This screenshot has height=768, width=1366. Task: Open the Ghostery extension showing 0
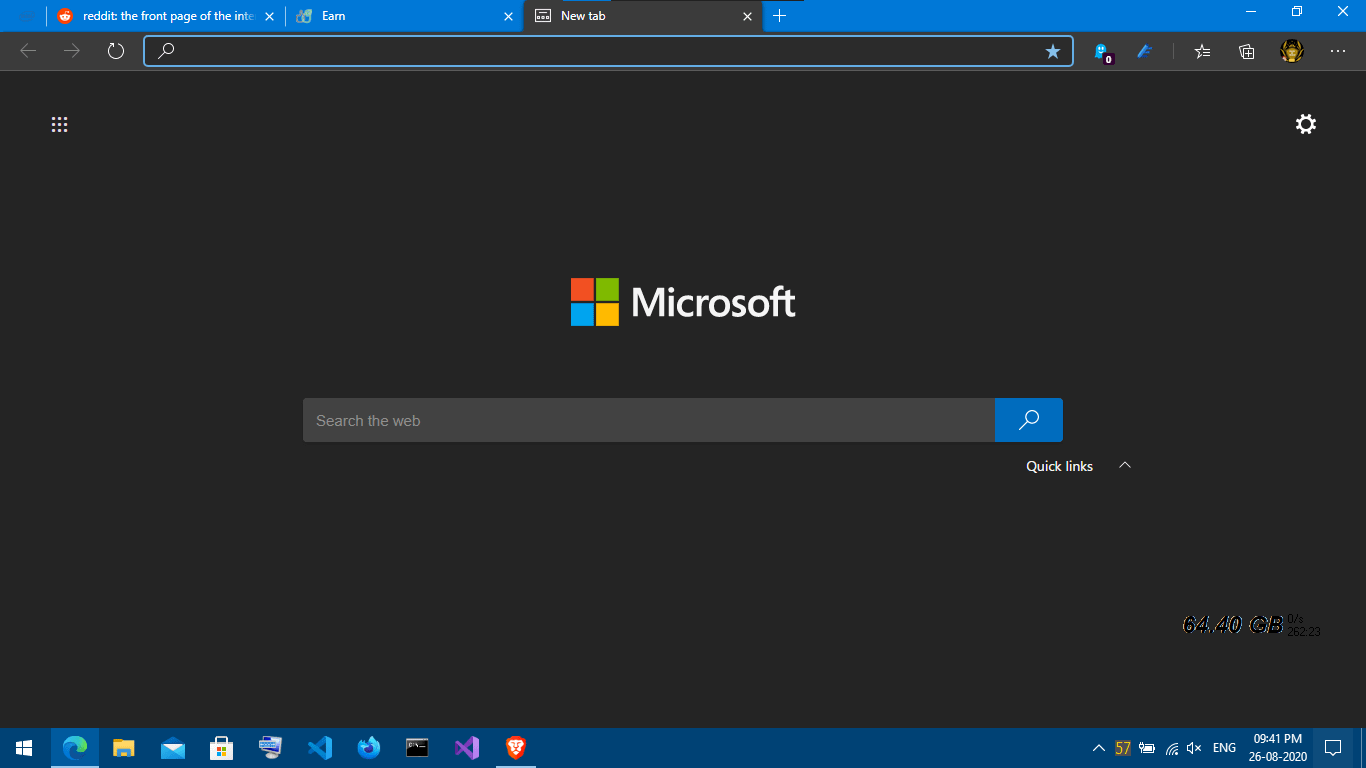click(x=1102, y=52)
